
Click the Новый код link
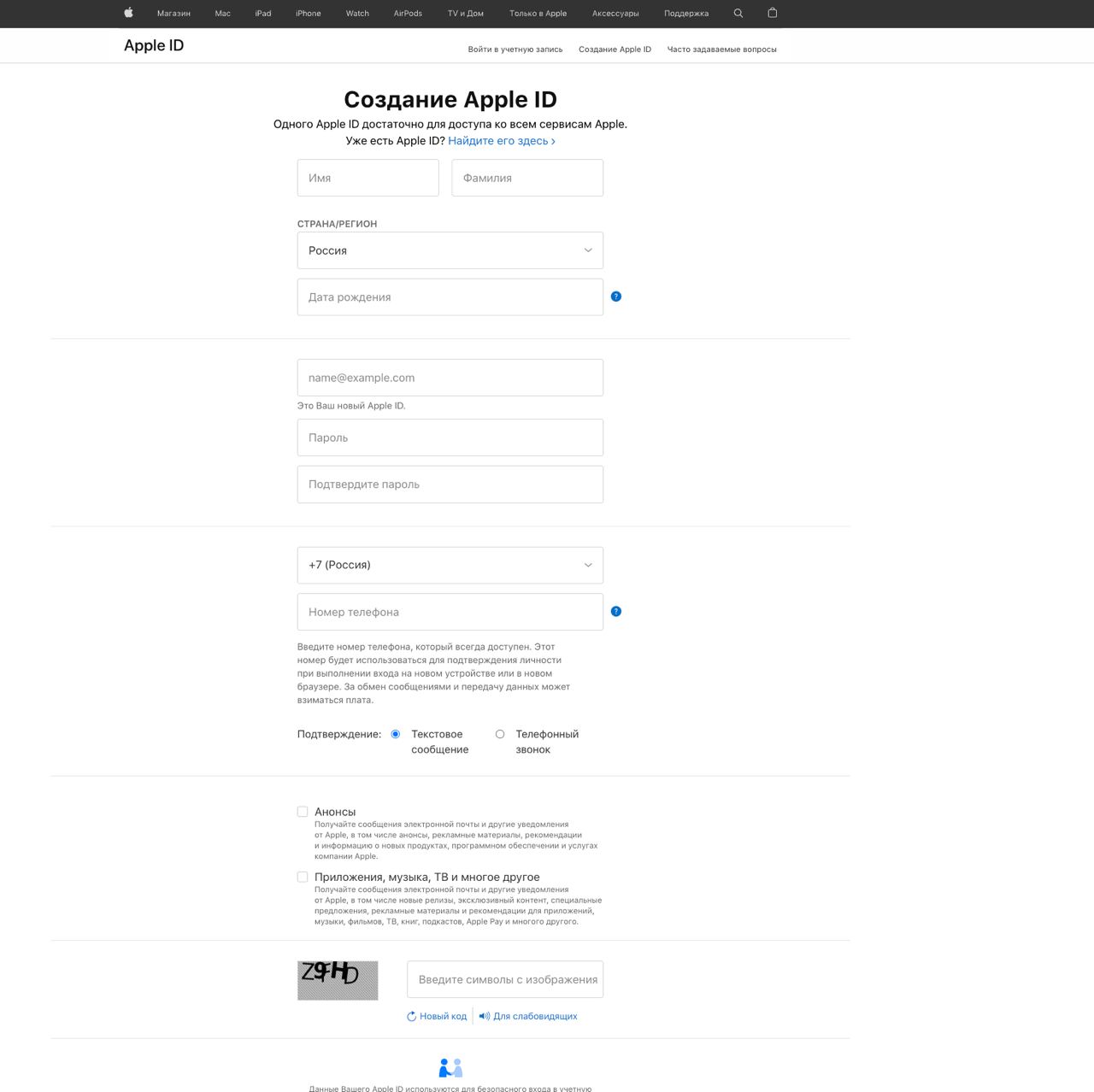tap(443, 1017)
